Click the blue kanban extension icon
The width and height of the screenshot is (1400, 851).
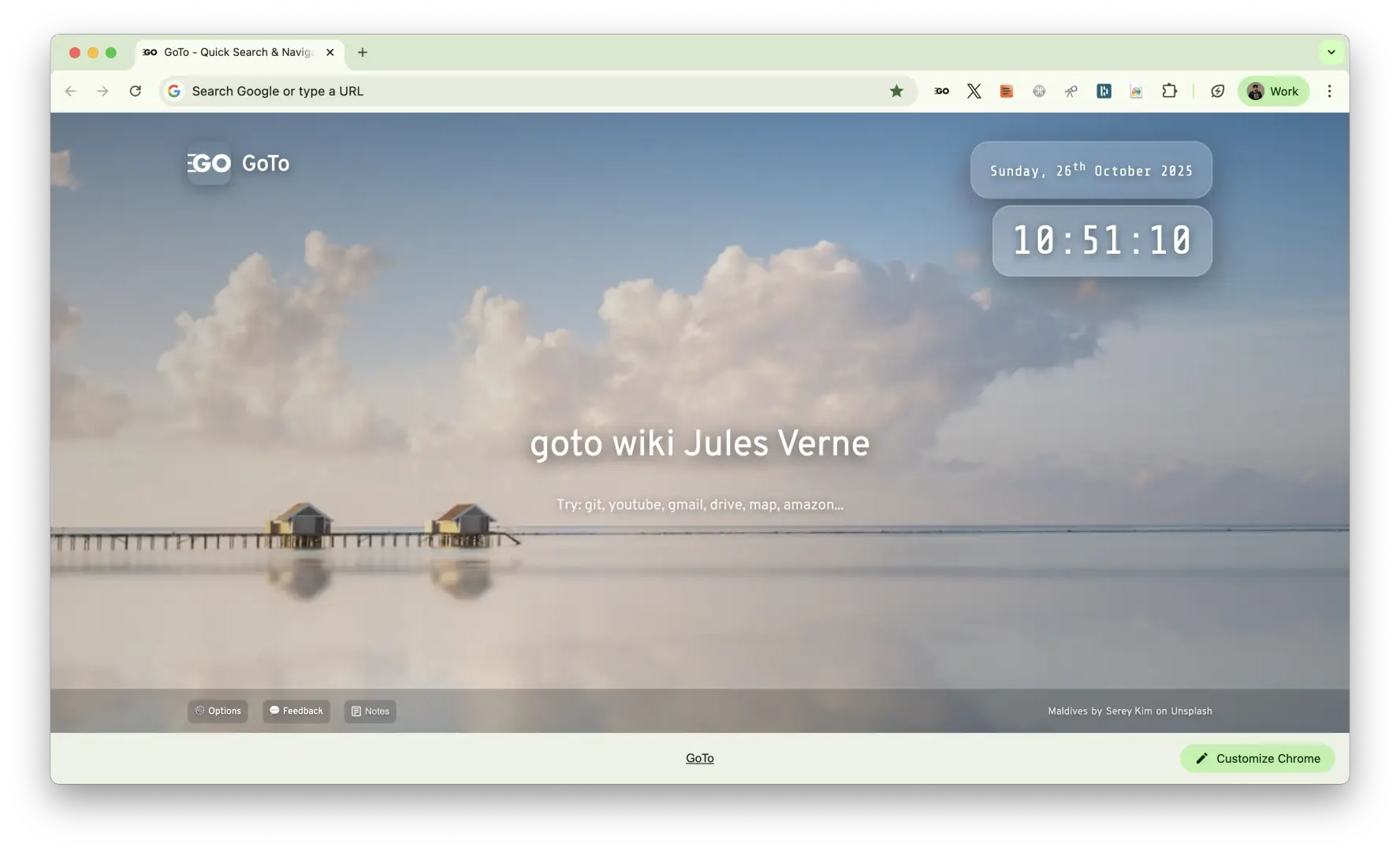pyautogui.click(x=1104, y=91)
